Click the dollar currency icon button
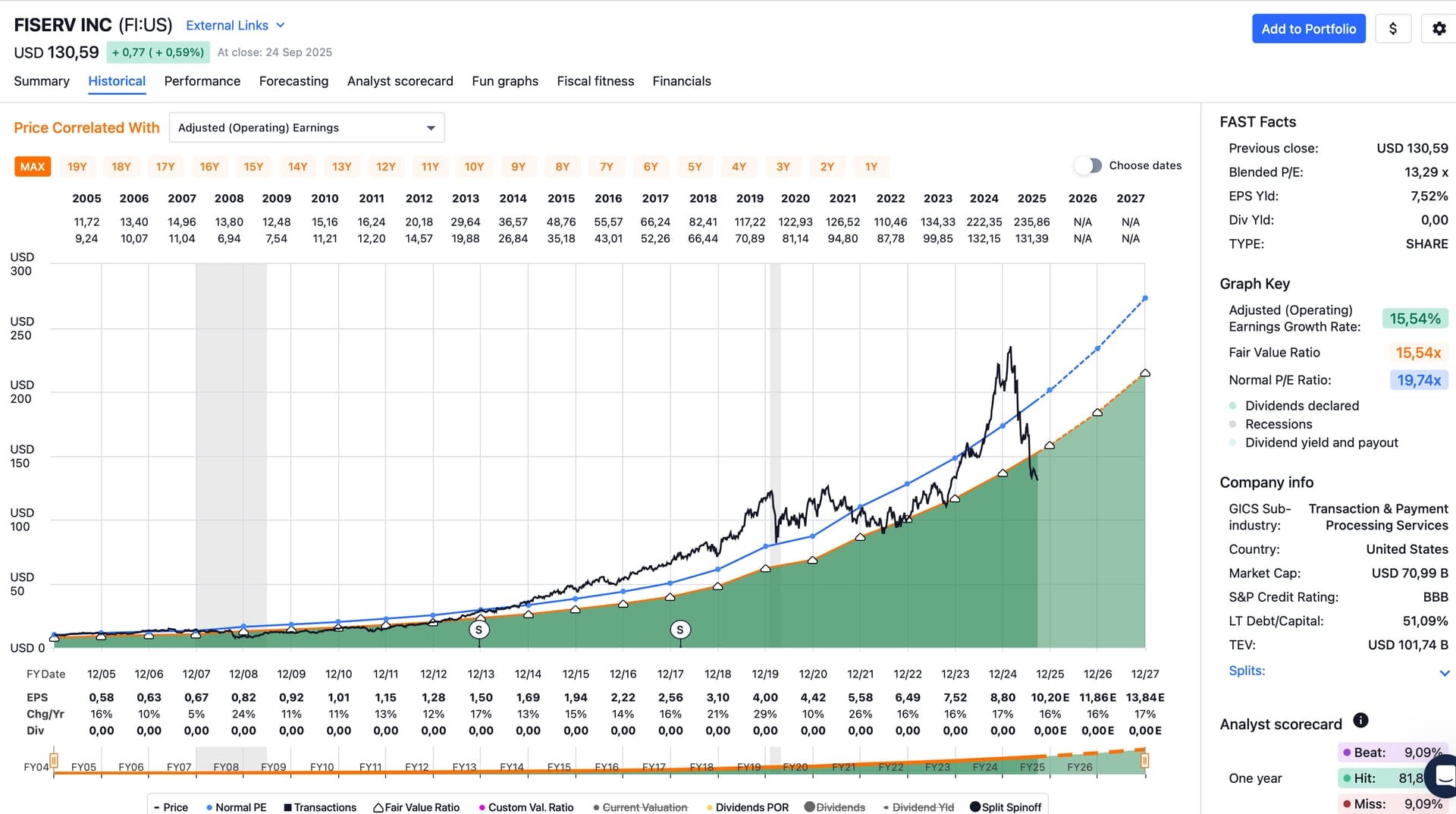 (1392, 29)
